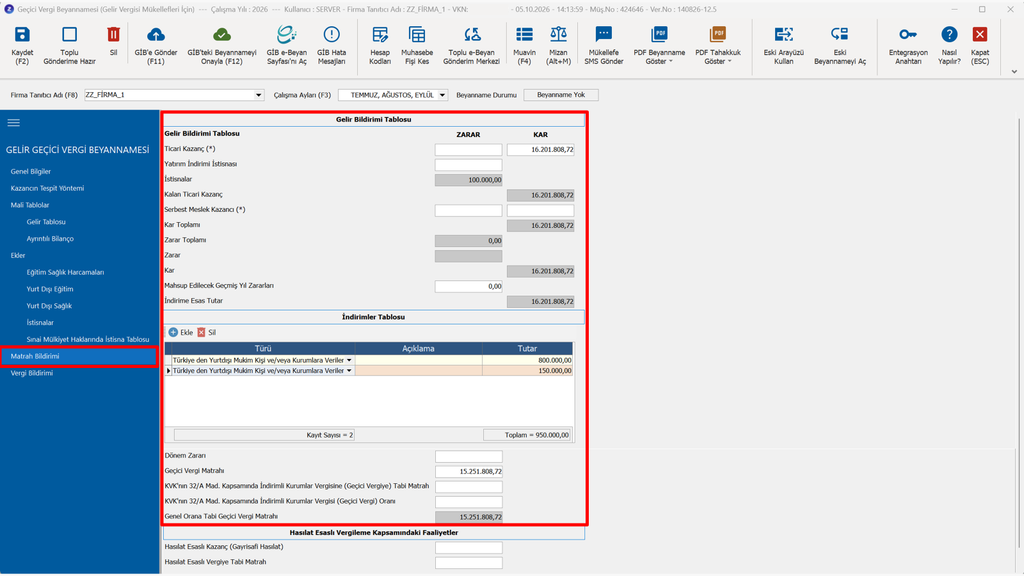Screen dimensions: 1024x576
Task: Click Ticari Kazanç KAR field
Action: point(541,150)
